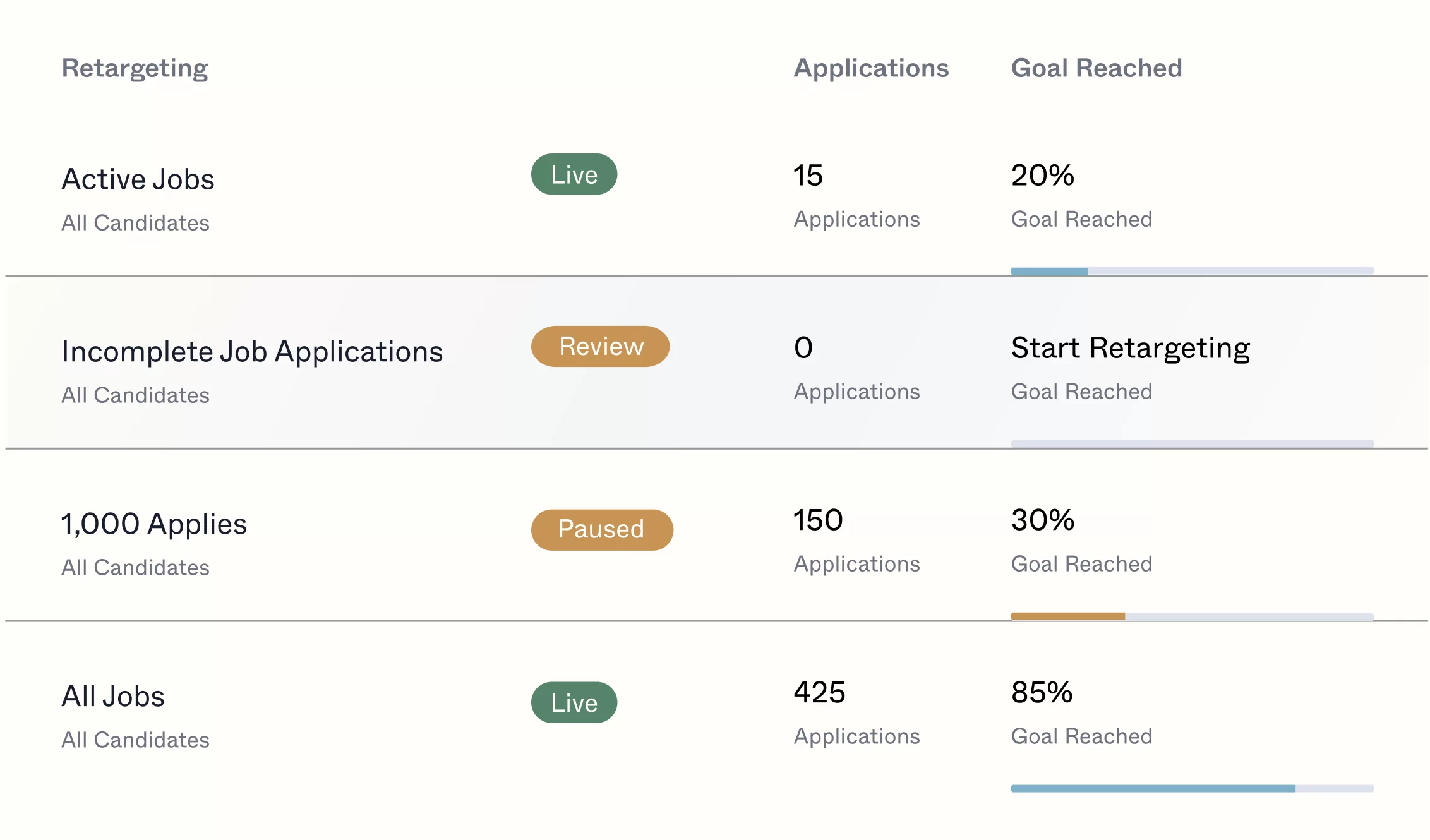Click the Review badge for Incomplete Job Applications
The width and height of the screenshot is (1430, 840).
point(600,347)
